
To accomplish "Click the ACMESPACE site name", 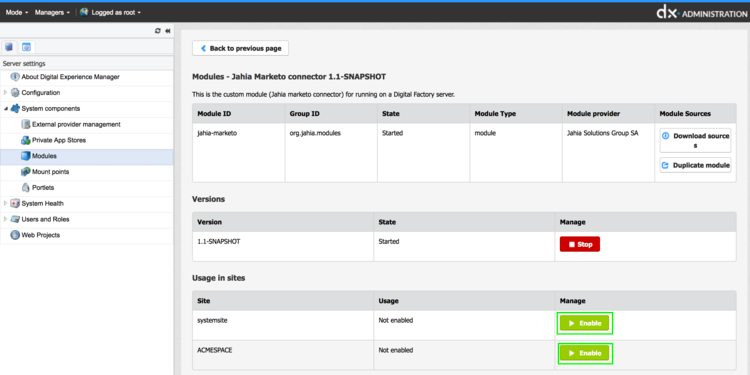I will coord(215,350).
